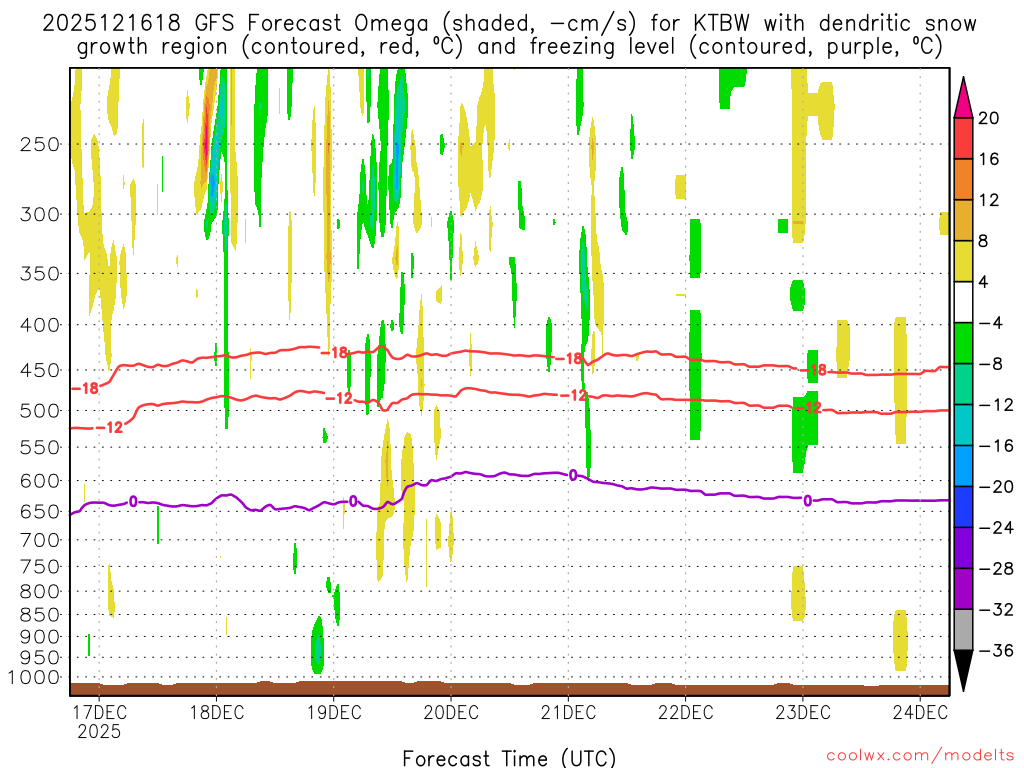Click the chart title second line
Viewport: 1024px width, 768px height.
(x=509, y=47)
